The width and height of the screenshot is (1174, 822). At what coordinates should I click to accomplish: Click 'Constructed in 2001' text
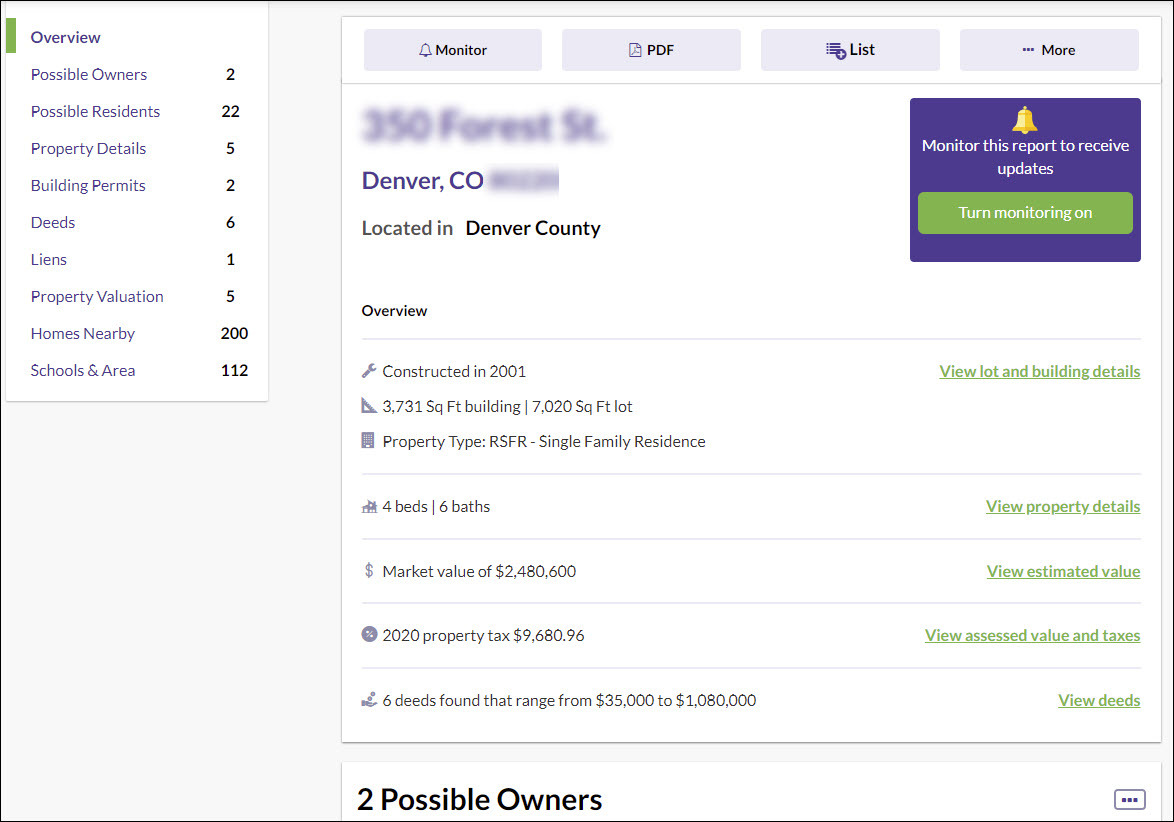point(454,371)
